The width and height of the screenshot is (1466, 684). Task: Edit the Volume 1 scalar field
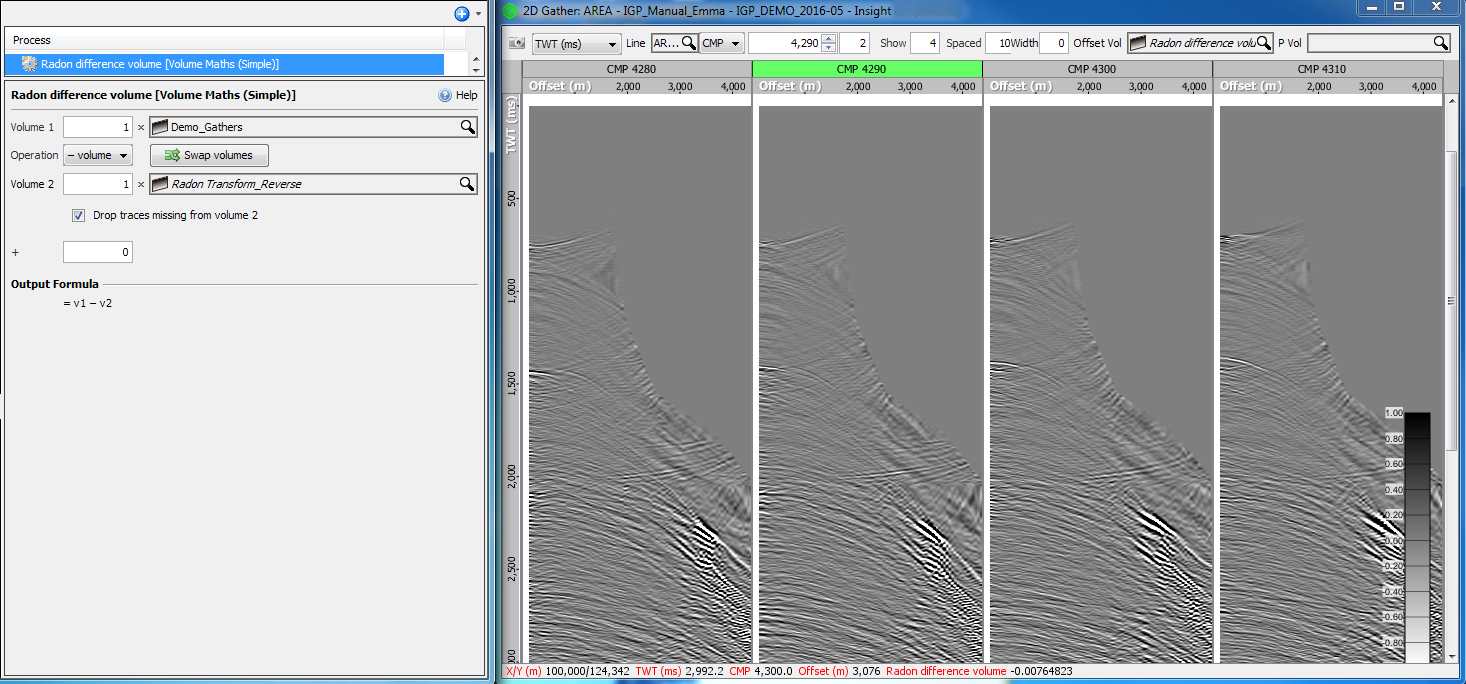pos(98,127)
